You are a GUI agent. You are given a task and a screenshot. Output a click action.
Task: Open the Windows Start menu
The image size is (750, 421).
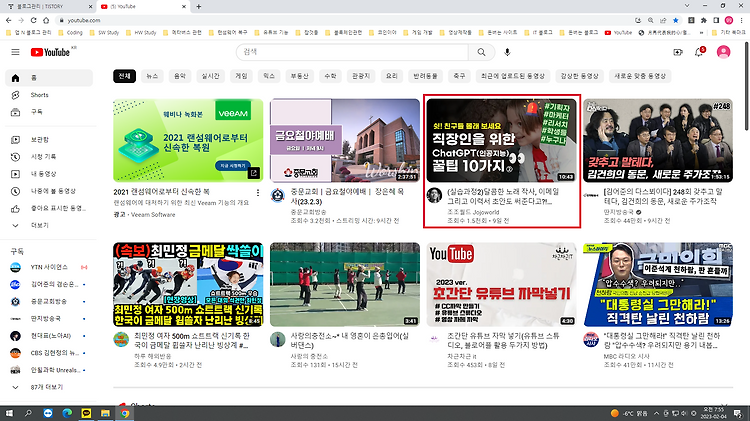pos(9,413)
